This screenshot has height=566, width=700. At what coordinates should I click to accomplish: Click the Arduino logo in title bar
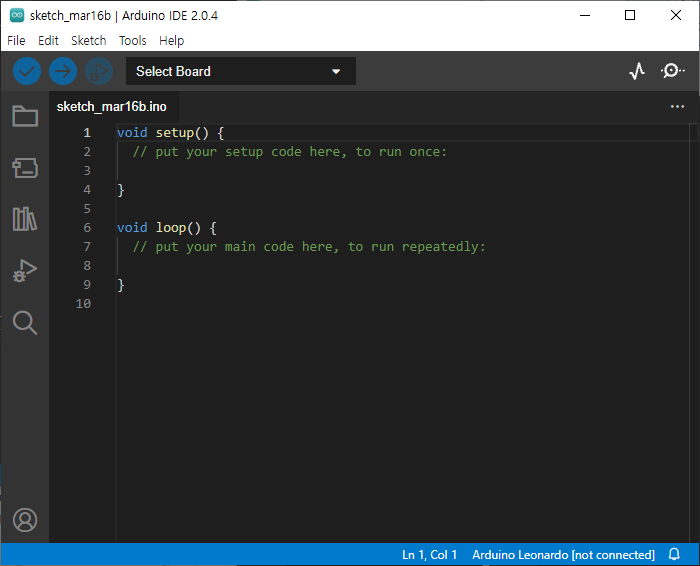(17, 15)
